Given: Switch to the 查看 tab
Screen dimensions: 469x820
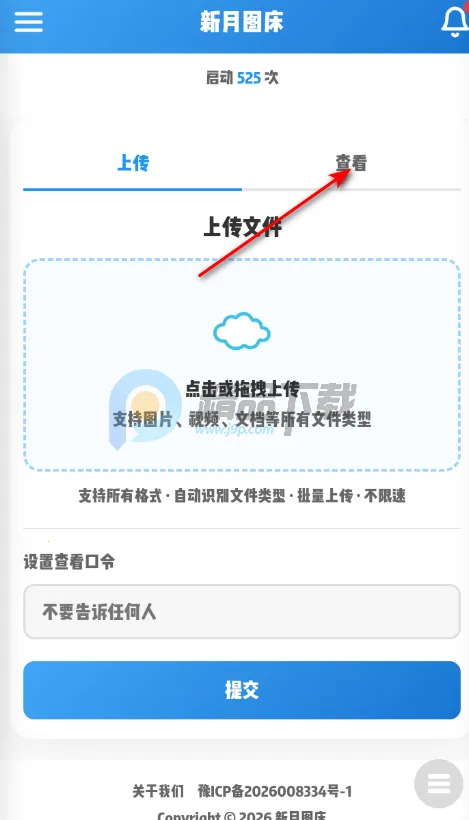Looking at the screenshot, I should tap(351, 163).
